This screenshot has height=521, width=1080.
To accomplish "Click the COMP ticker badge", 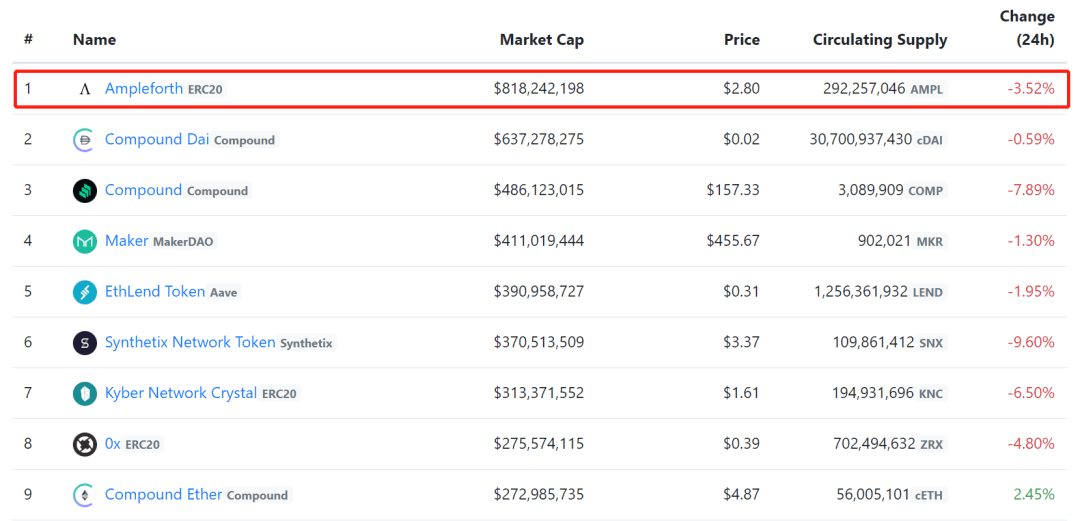I will point(926,192).
